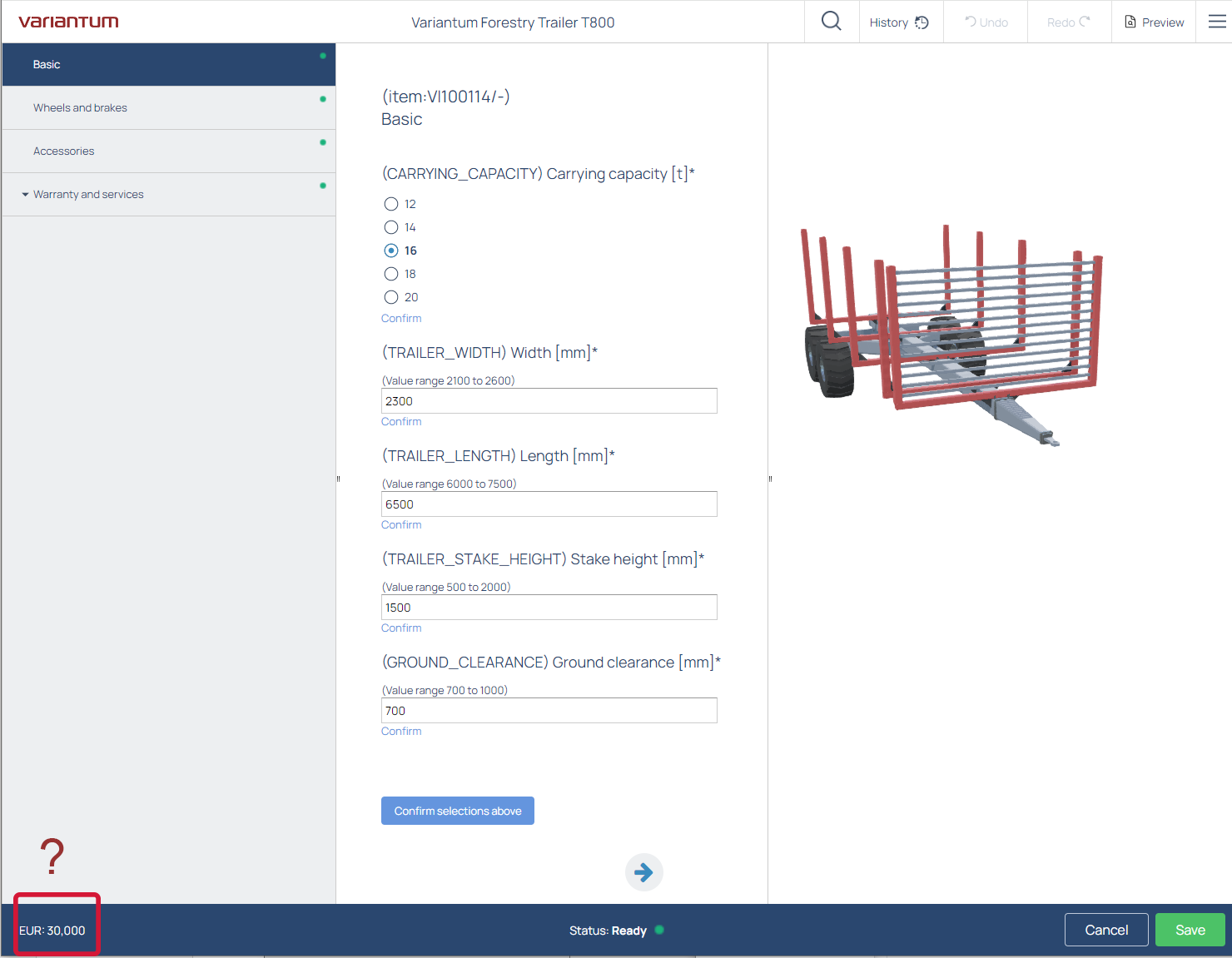1232x958 pixels.
Task: Click the Variantum logo
Action: 68,22
